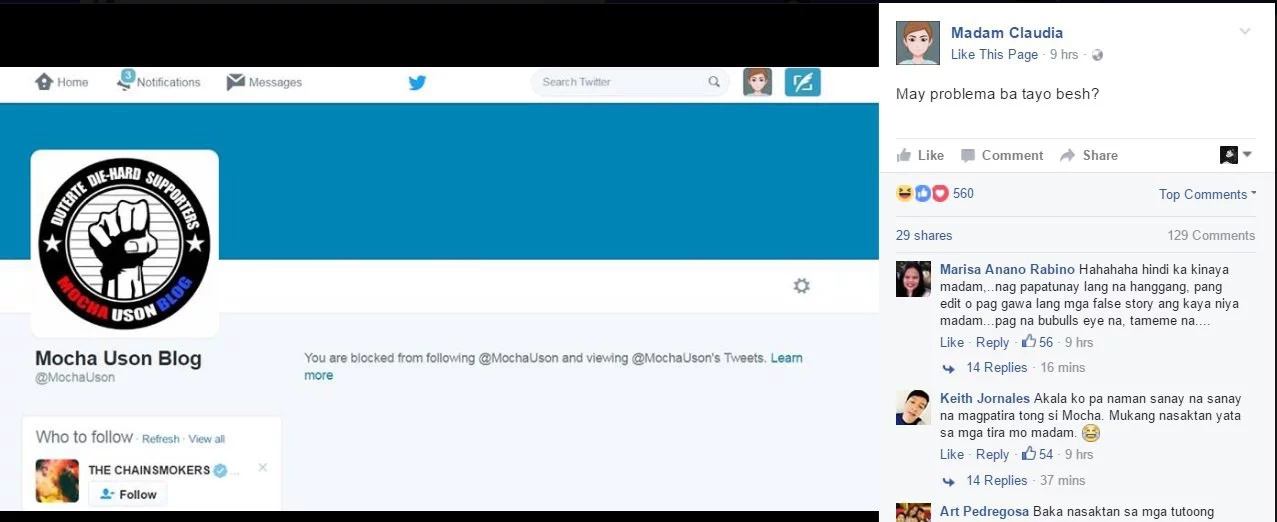Open Twitter Messages tab
This screenshot has width=1277, height=522.
[264, 82]
